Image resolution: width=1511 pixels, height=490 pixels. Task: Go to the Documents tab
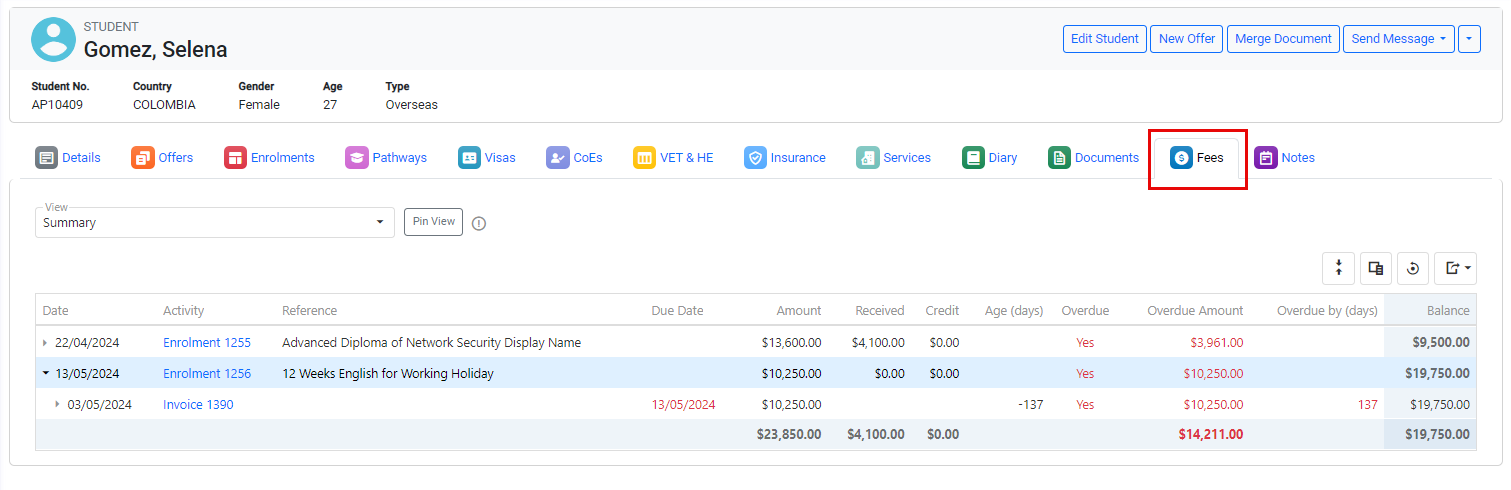click(1094, 158)
